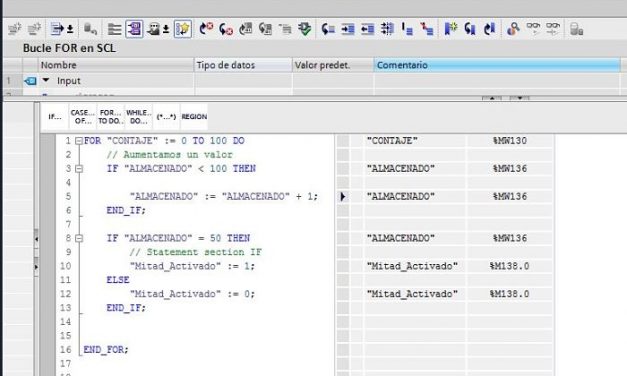Click the clockwise arrow with red X icon
Screen dimensions: 627x376
206,29
